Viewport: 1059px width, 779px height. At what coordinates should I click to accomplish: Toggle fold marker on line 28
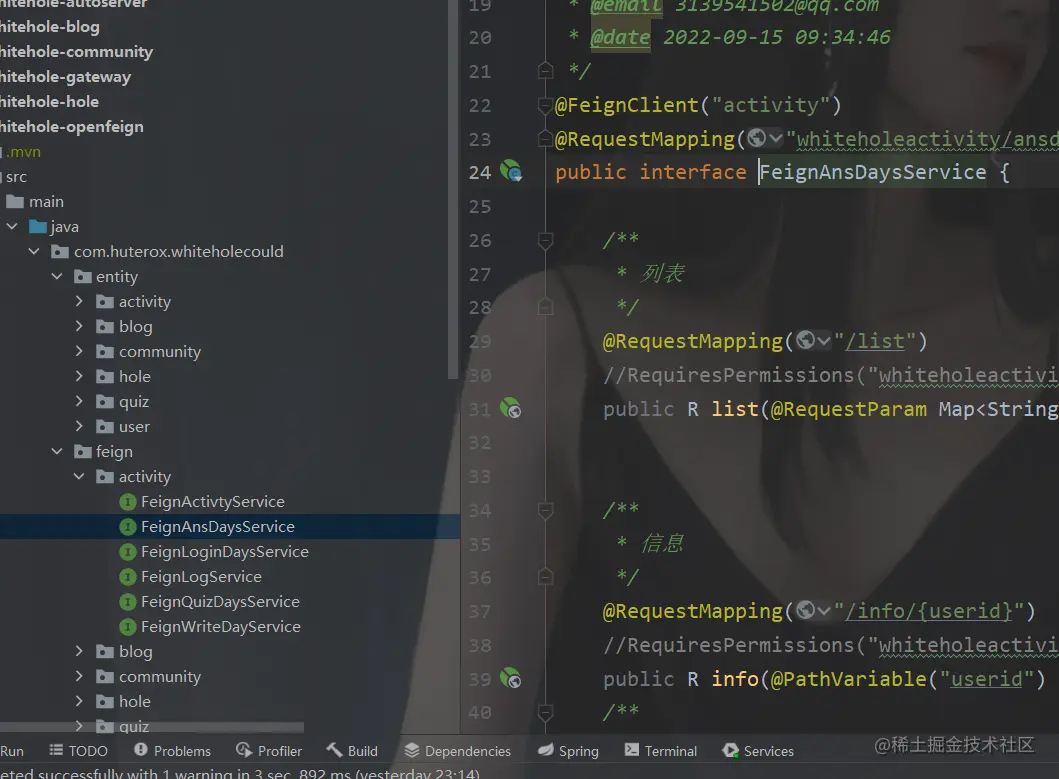[x=546, y=307]
